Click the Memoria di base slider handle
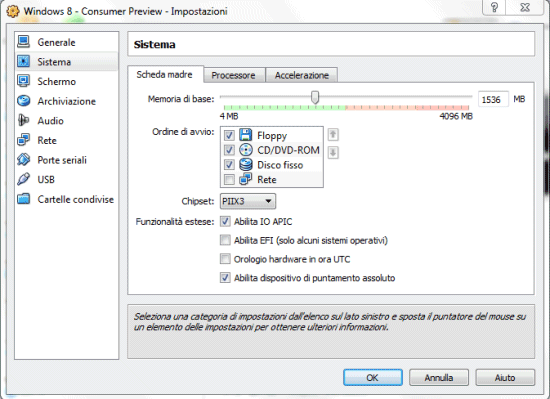550x399 pixels. 315,97
